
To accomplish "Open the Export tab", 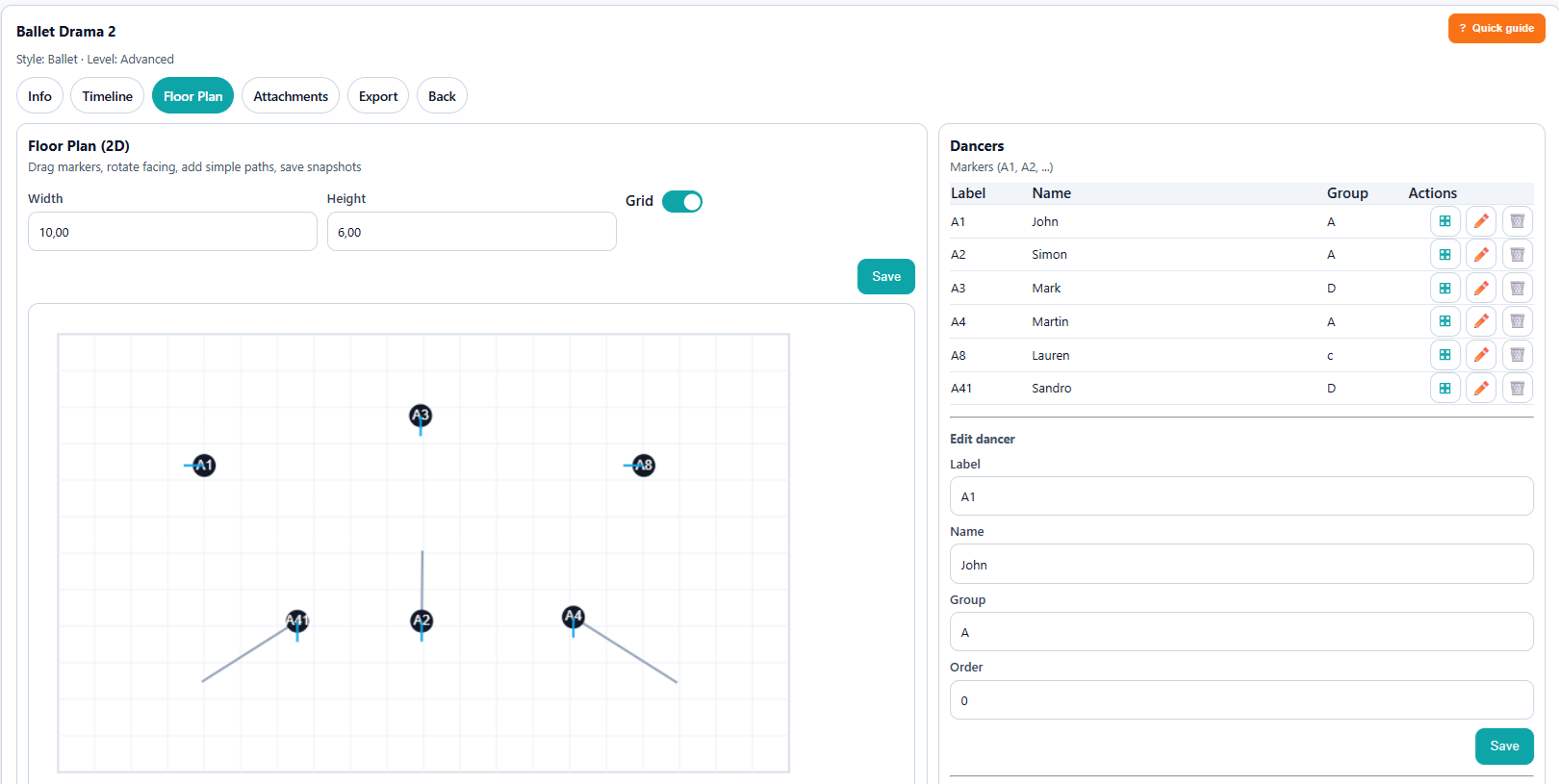I will [x=378, y=96].
